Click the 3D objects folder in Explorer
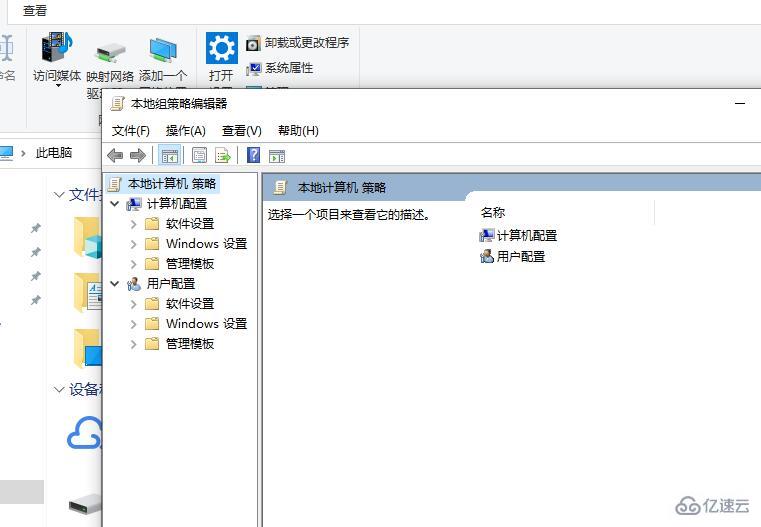 pos(88,237)
